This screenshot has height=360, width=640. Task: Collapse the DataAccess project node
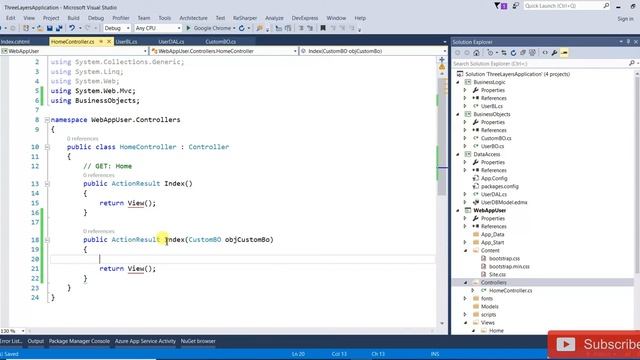[x=458, y=154]
